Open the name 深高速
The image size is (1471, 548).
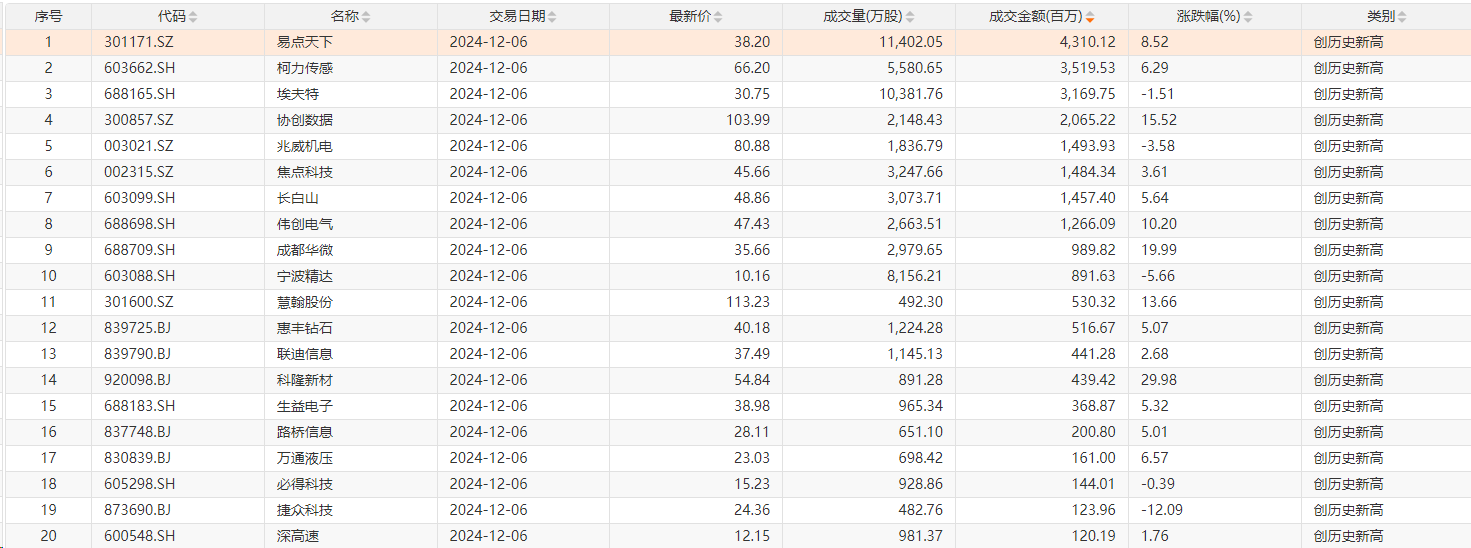(x=298, y=536)
